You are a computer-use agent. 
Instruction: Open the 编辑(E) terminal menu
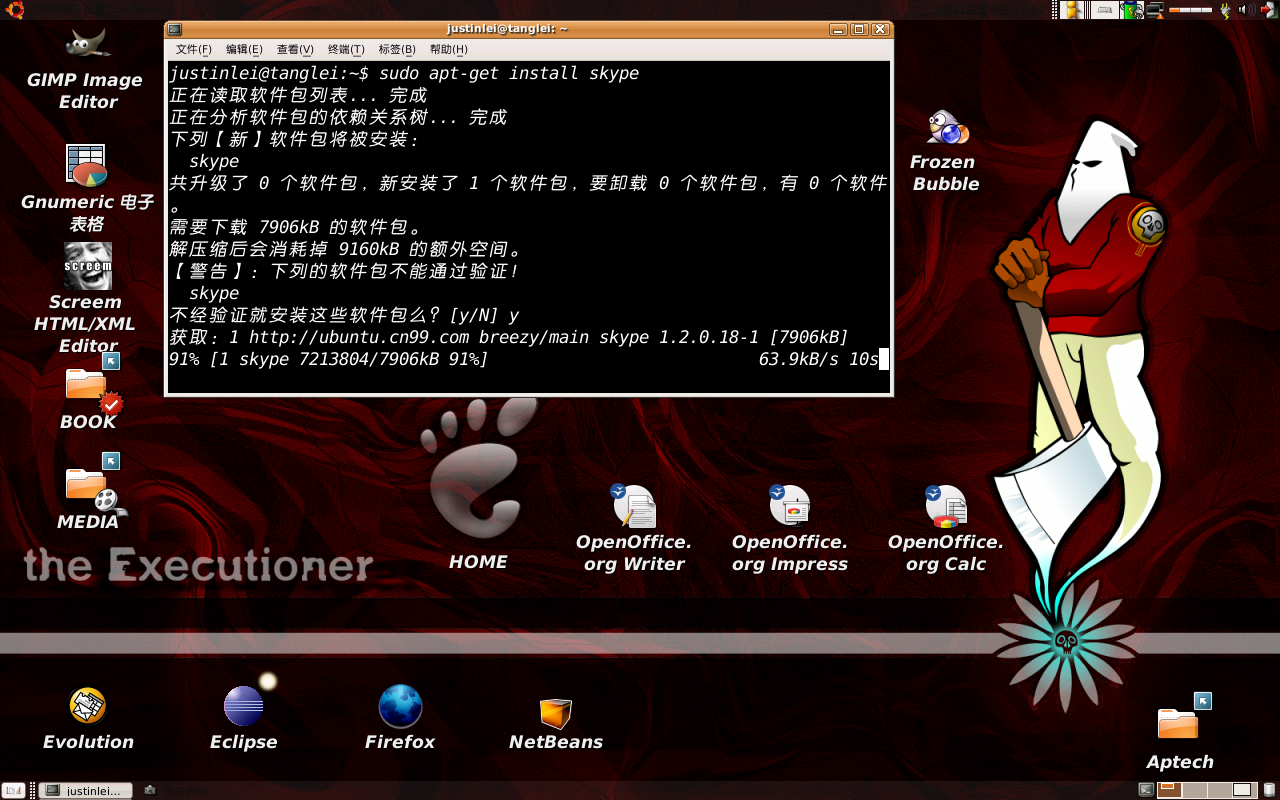pos(244,49)
